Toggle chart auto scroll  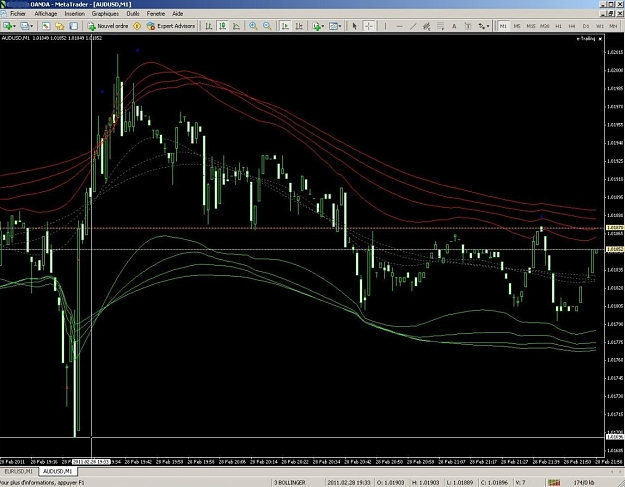point(285,26)
